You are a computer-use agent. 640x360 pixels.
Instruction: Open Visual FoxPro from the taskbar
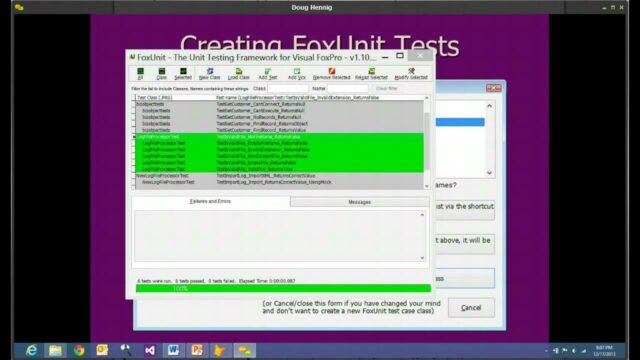220,350
